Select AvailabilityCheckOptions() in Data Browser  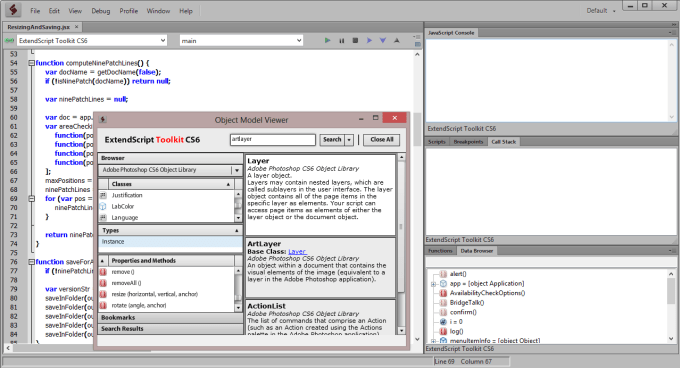point(487,293)
